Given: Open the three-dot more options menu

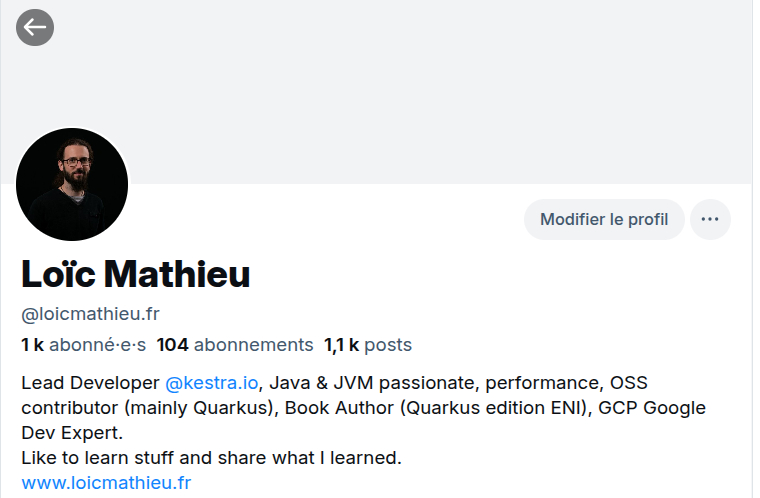Looking at the screenshot, I should (x=710, y=220).
